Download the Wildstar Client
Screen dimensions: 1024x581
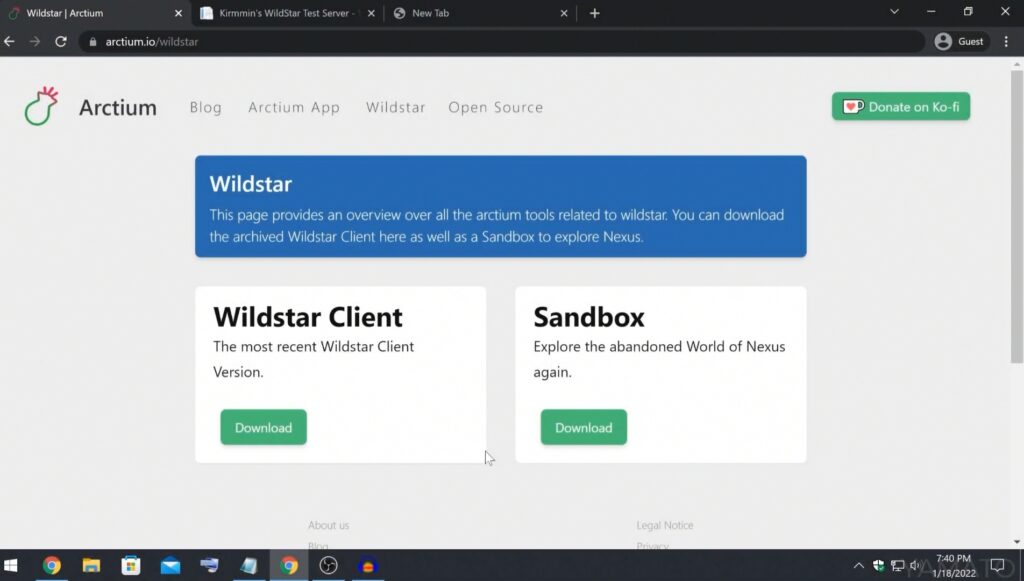click(263, 428)
